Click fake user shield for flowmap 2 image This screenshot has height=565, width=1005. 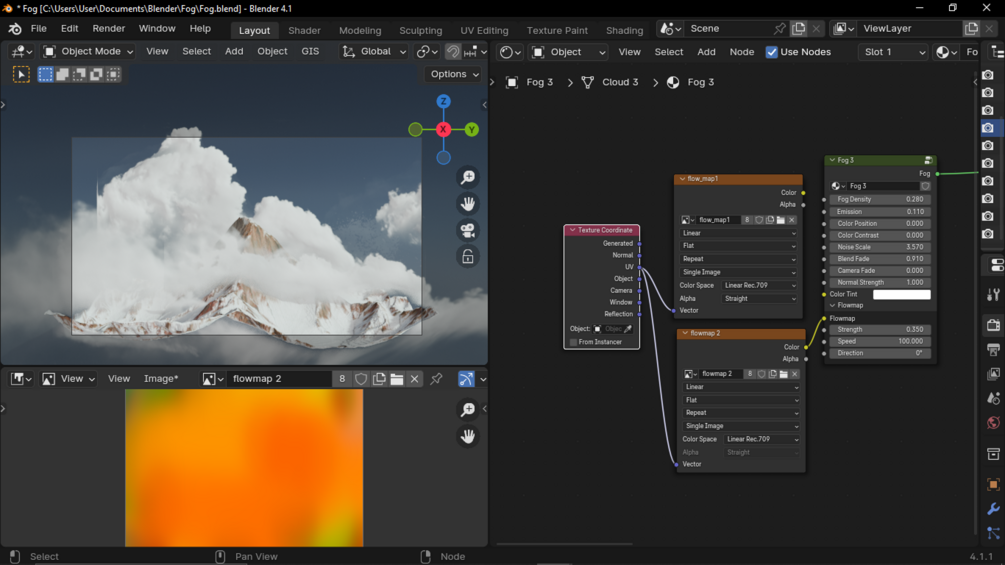361,379
